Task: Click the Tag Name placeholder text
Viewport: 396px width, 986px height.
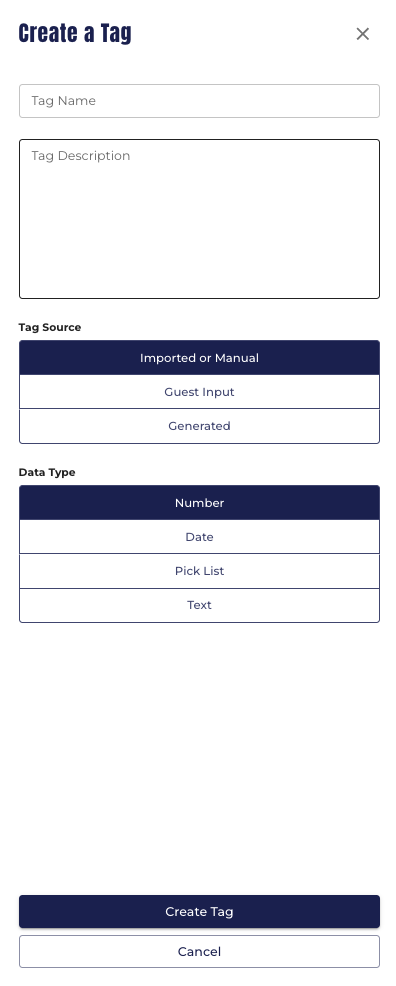Action: pyautogui.click(x=63, y=101)
